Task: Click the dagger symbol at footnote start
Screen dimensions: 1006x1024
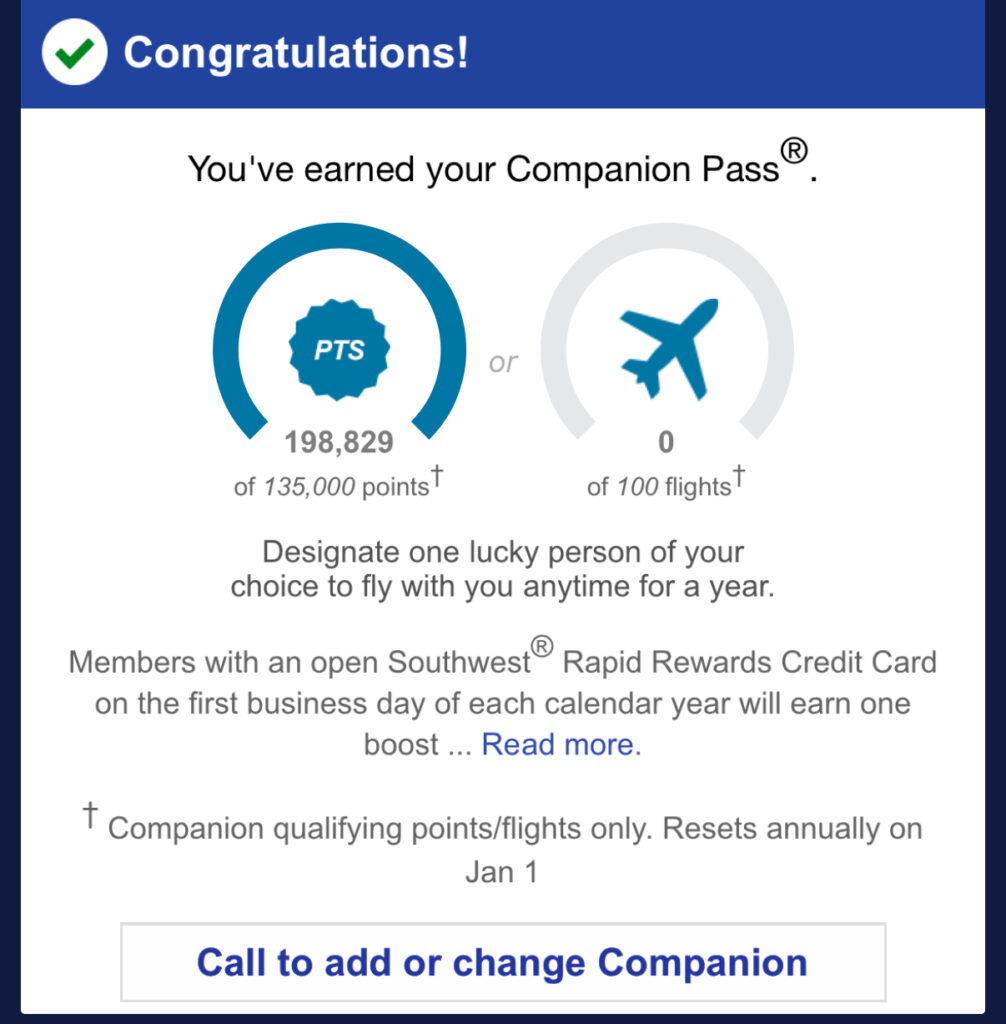Action: click(90, 817)
